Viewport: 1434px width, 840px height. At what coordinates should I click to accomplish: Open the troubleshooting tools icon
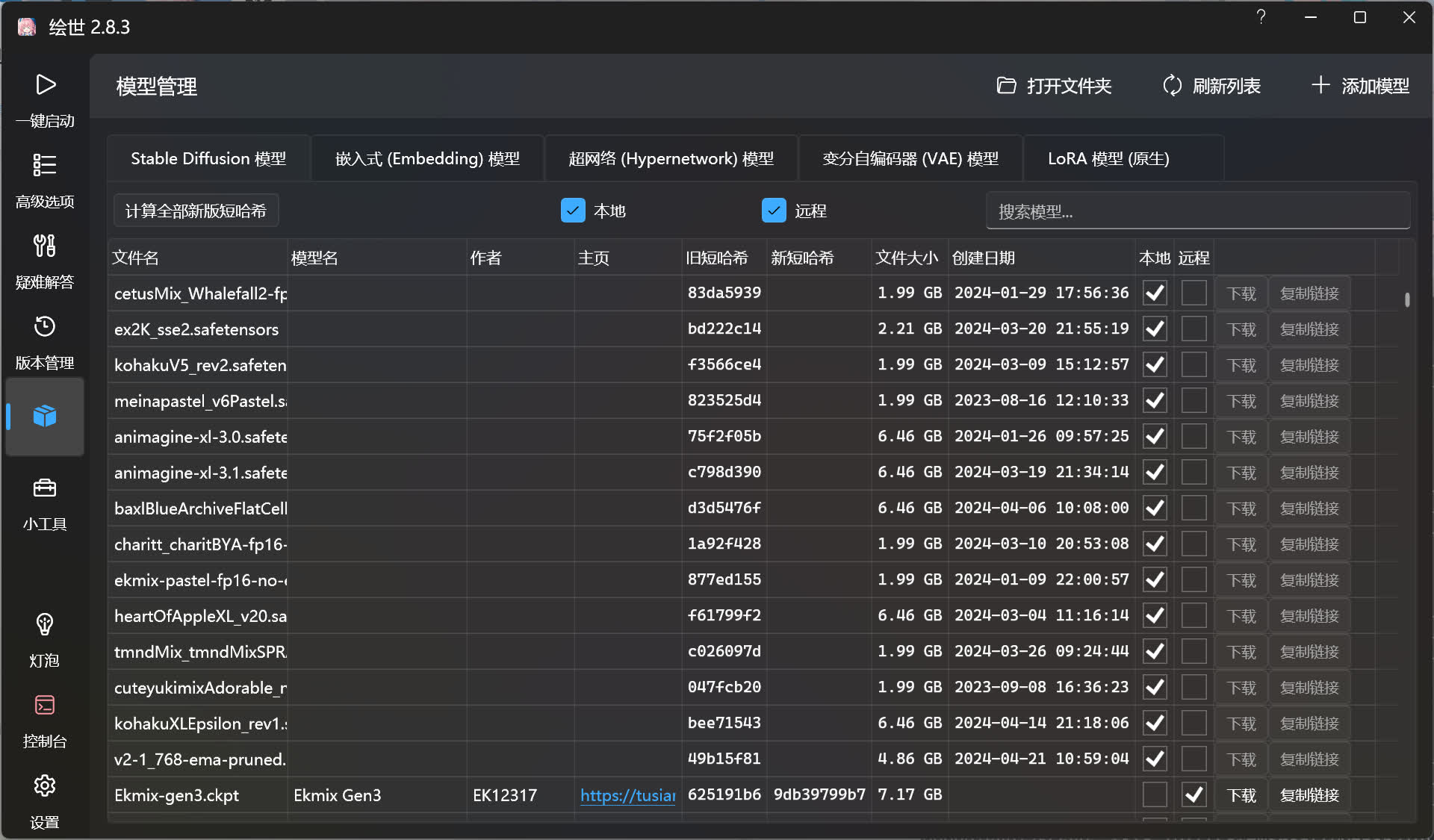(x=45, y=246)
